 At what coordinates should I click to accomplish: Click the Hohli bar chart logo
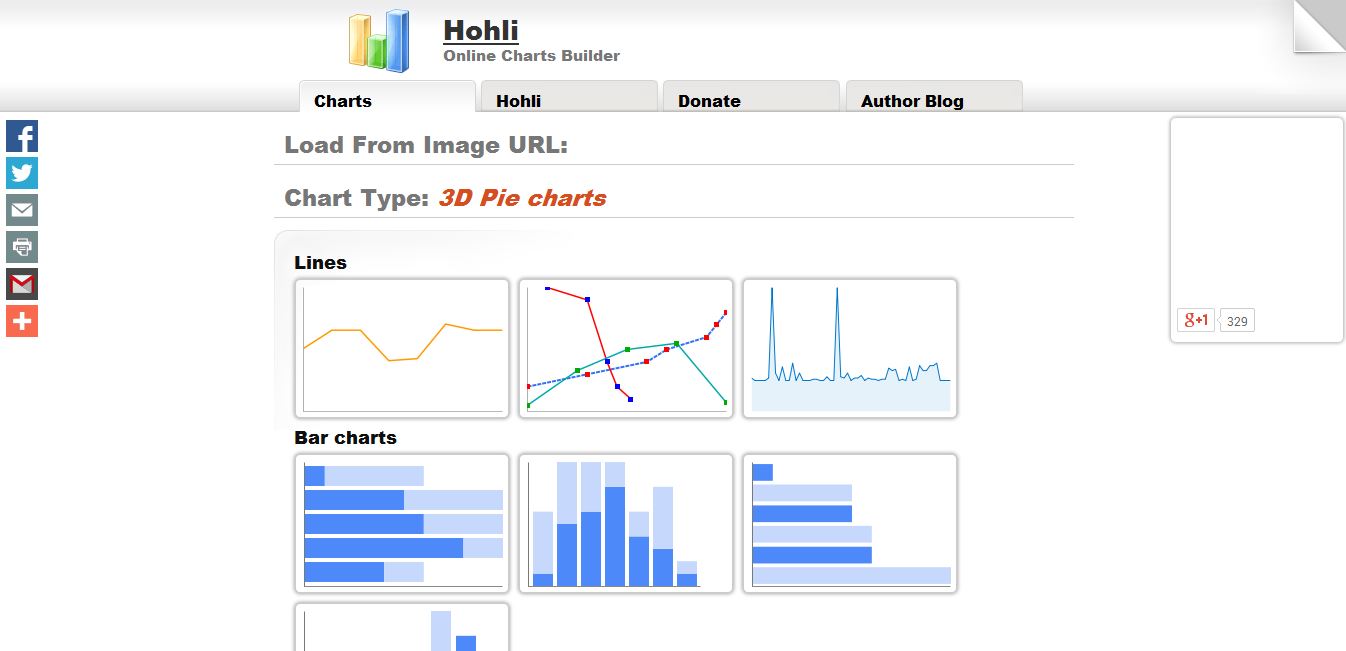379,41
